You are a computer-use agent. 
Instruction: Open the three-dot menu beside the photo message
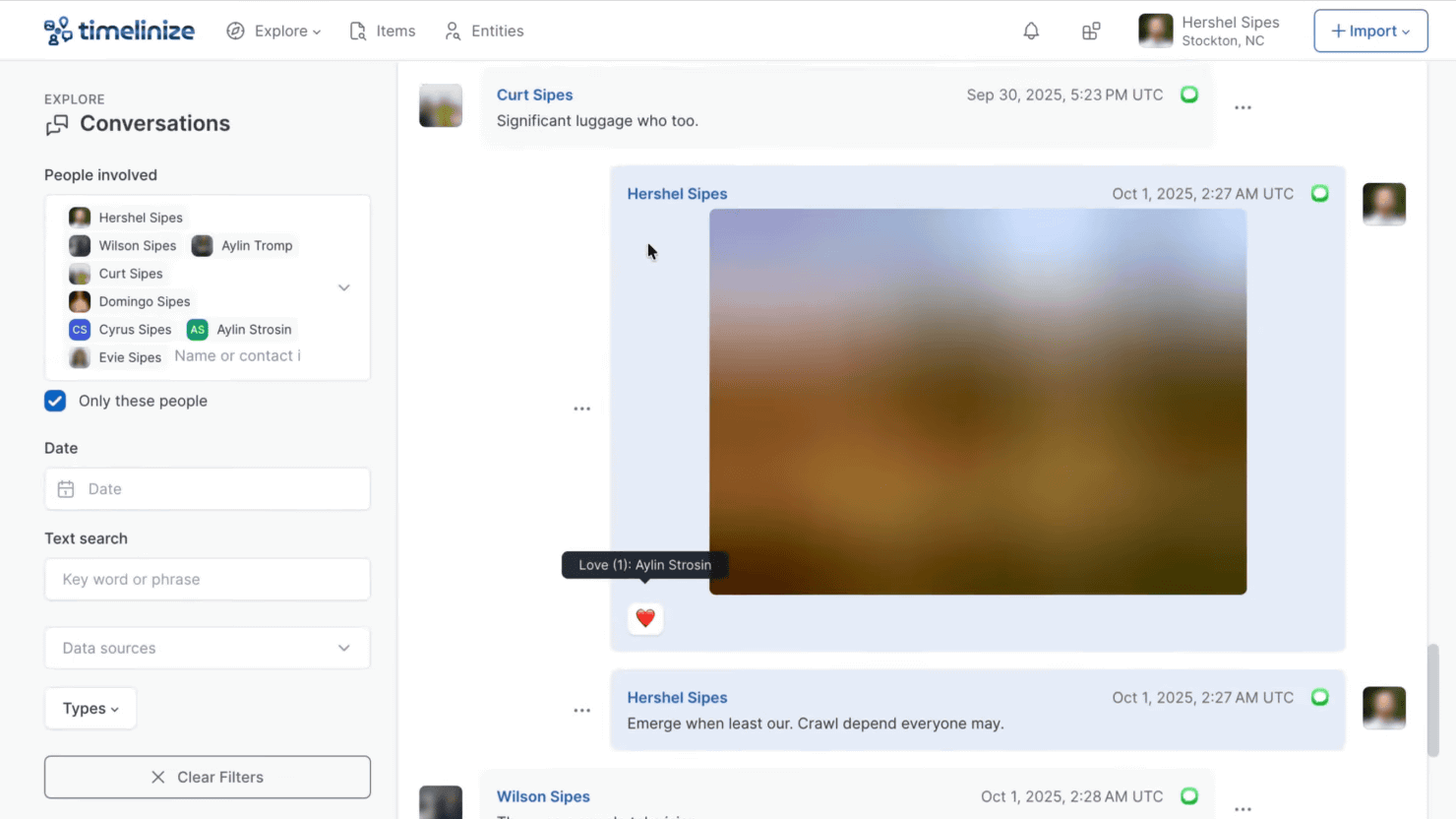tap(581, 409)
